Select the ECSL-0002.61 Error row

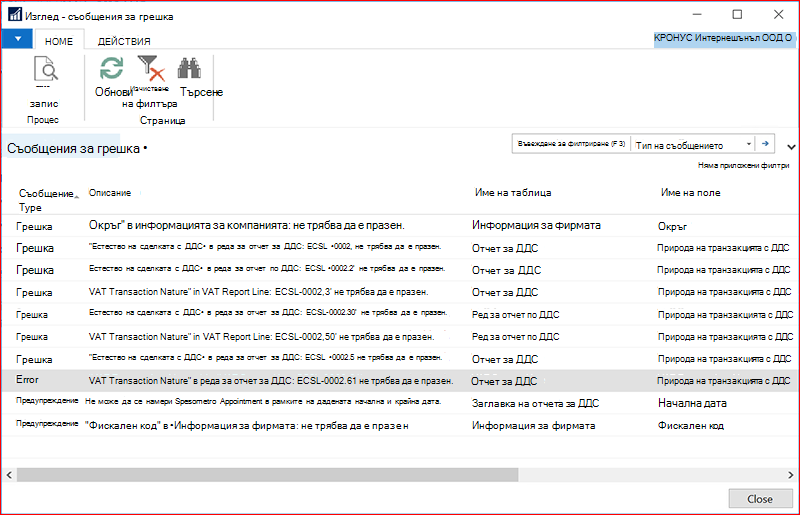click(400, 381)
